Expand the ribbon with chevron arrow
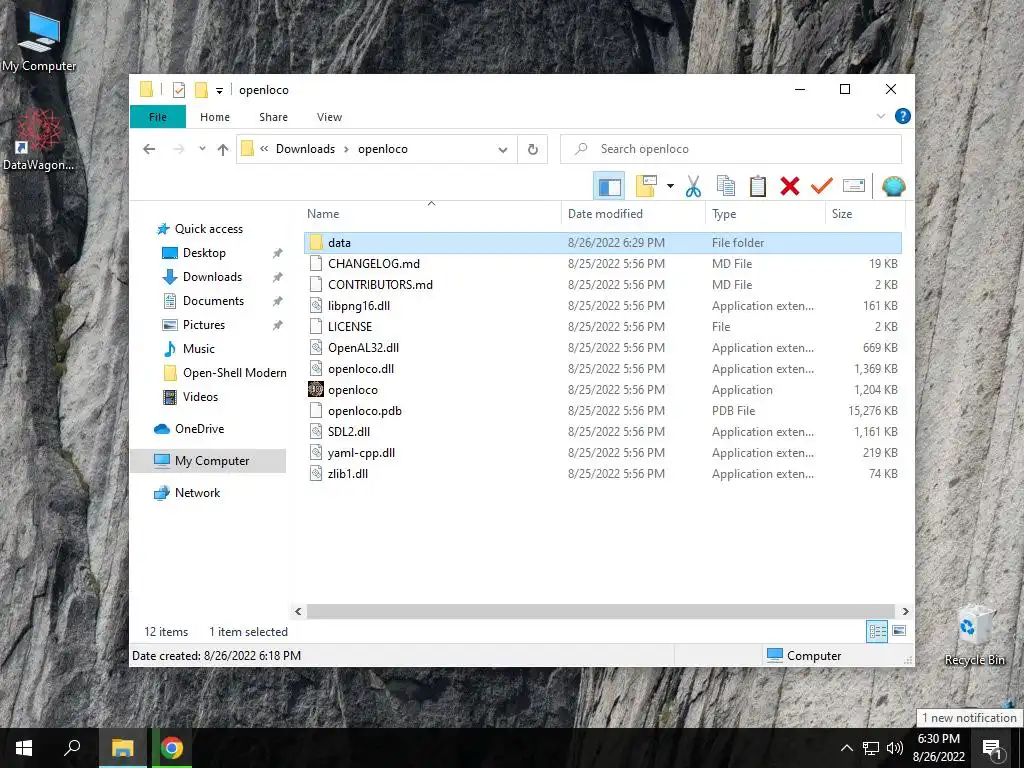This screenshot has width=1024, height=768. point(880,116)
